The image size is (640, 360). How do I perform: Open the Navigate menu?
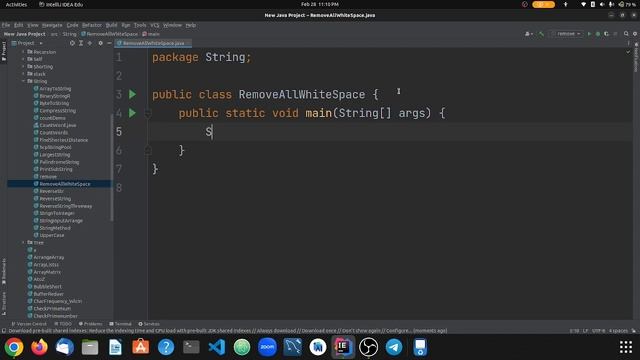[52, 25]
